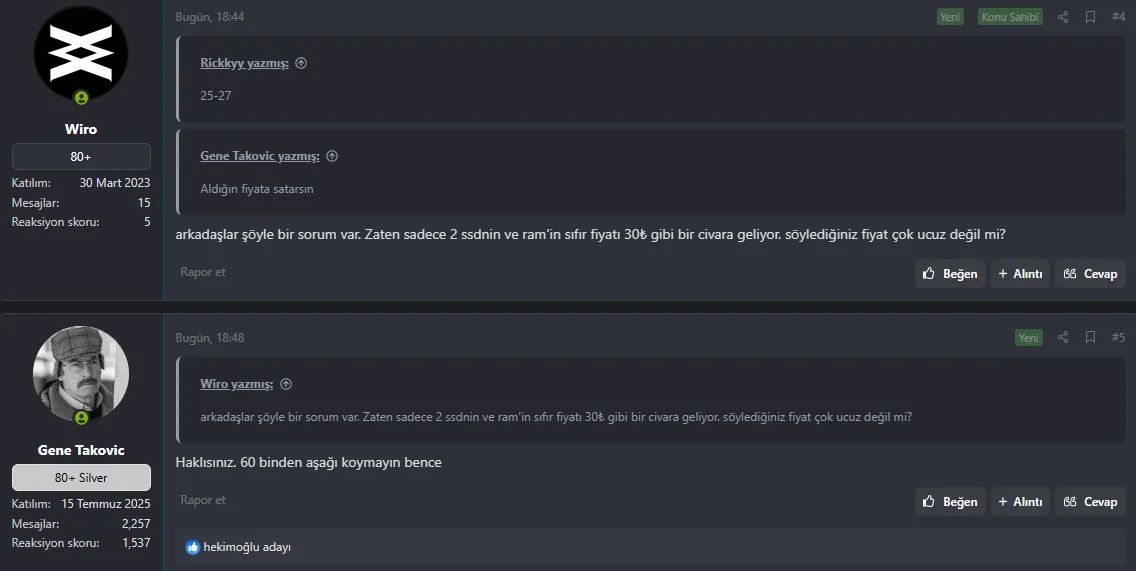Like Wiro's post with Beğen
1136x571 pixels.
950,274
